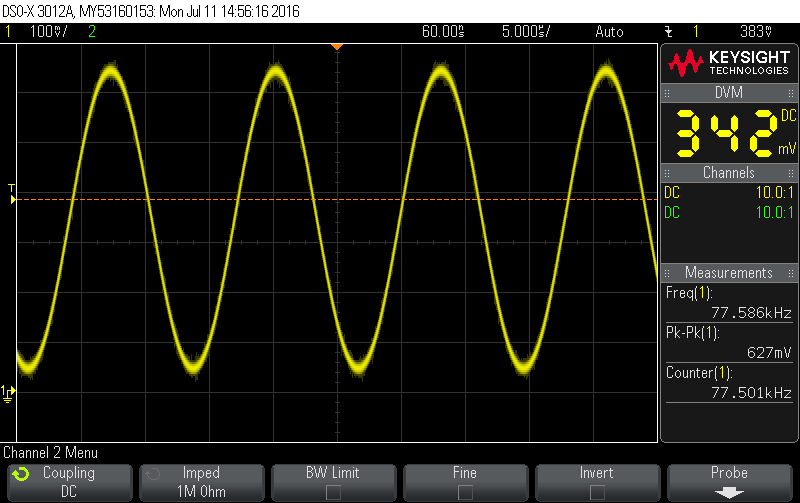Click the channel 2 green DC 10.0:1 row

click(729, 213)
